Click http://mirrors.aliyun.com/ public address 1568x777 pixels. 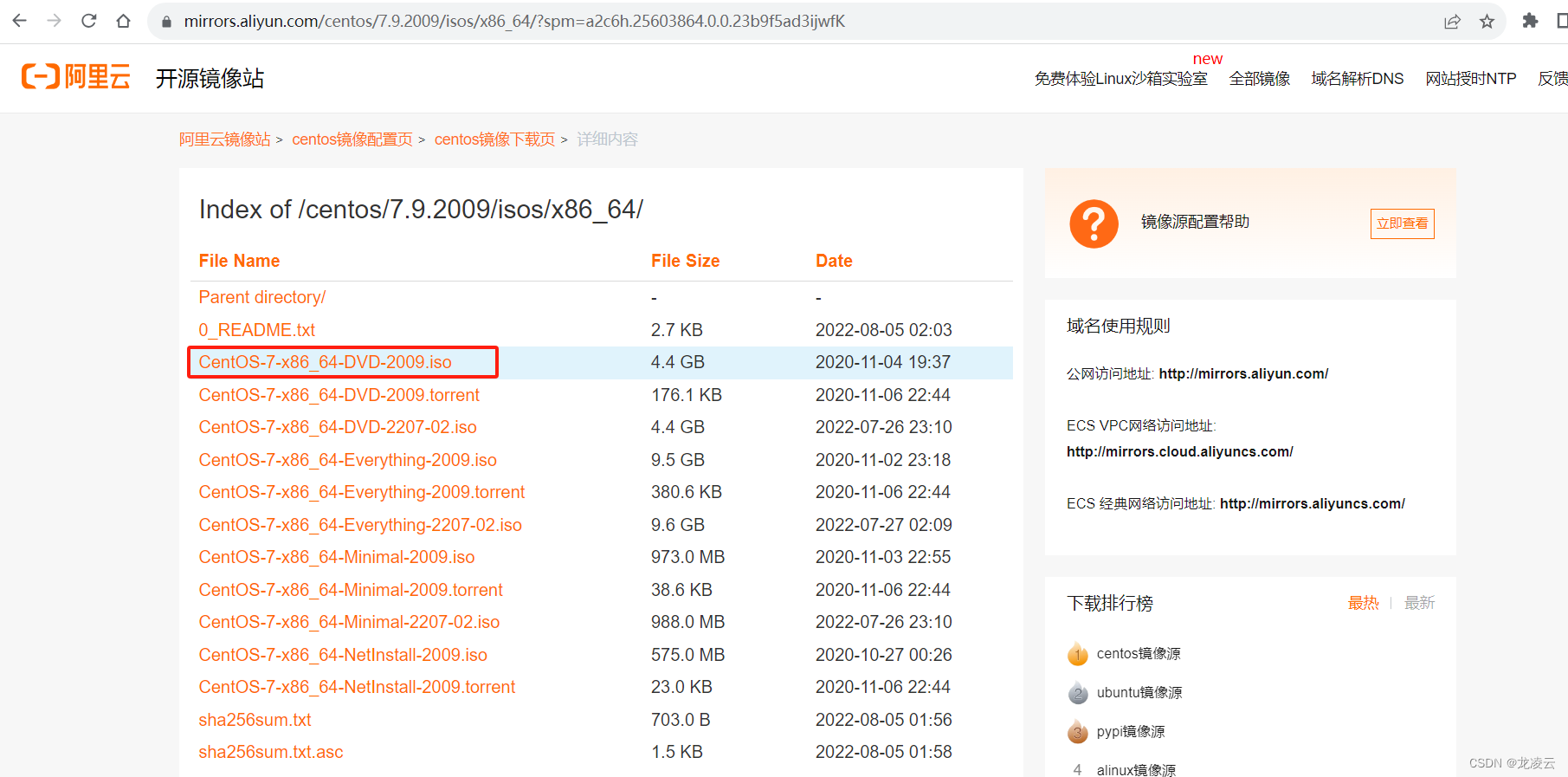coord(1243,373)
